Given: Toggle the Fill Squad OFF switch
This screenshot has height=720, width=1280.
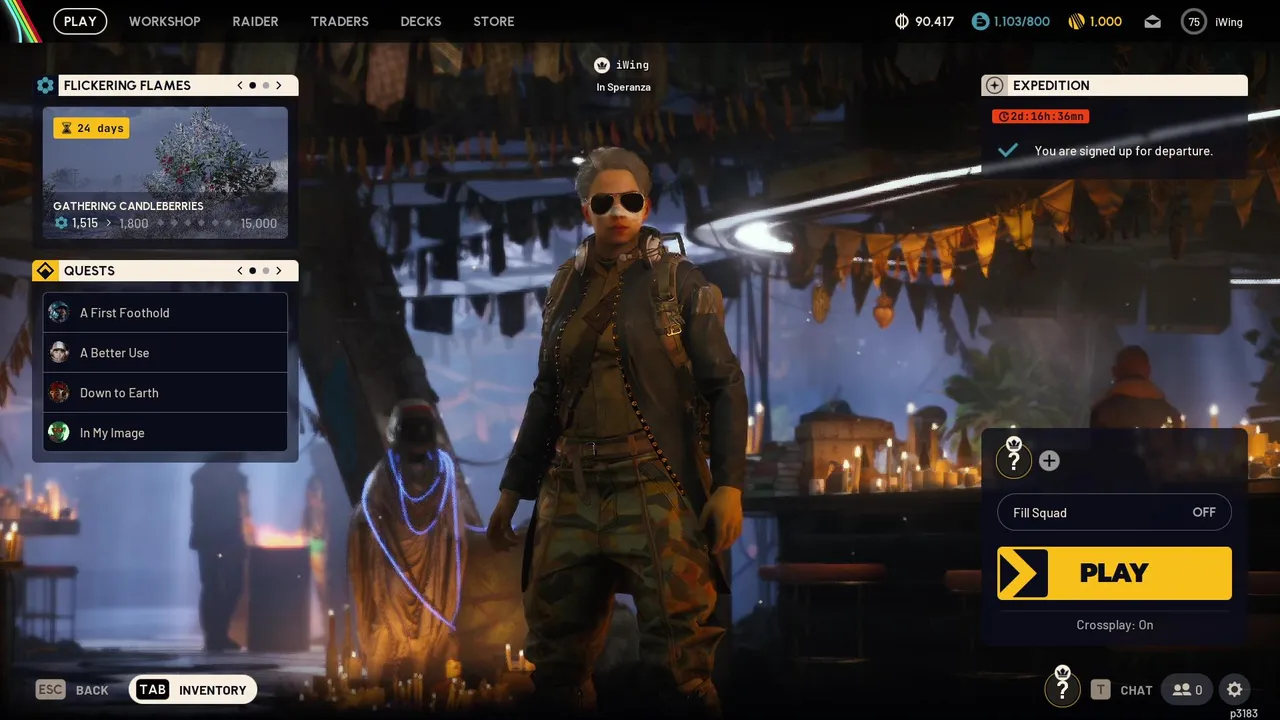Looking at the screenshot, I should click(1114, 512).
